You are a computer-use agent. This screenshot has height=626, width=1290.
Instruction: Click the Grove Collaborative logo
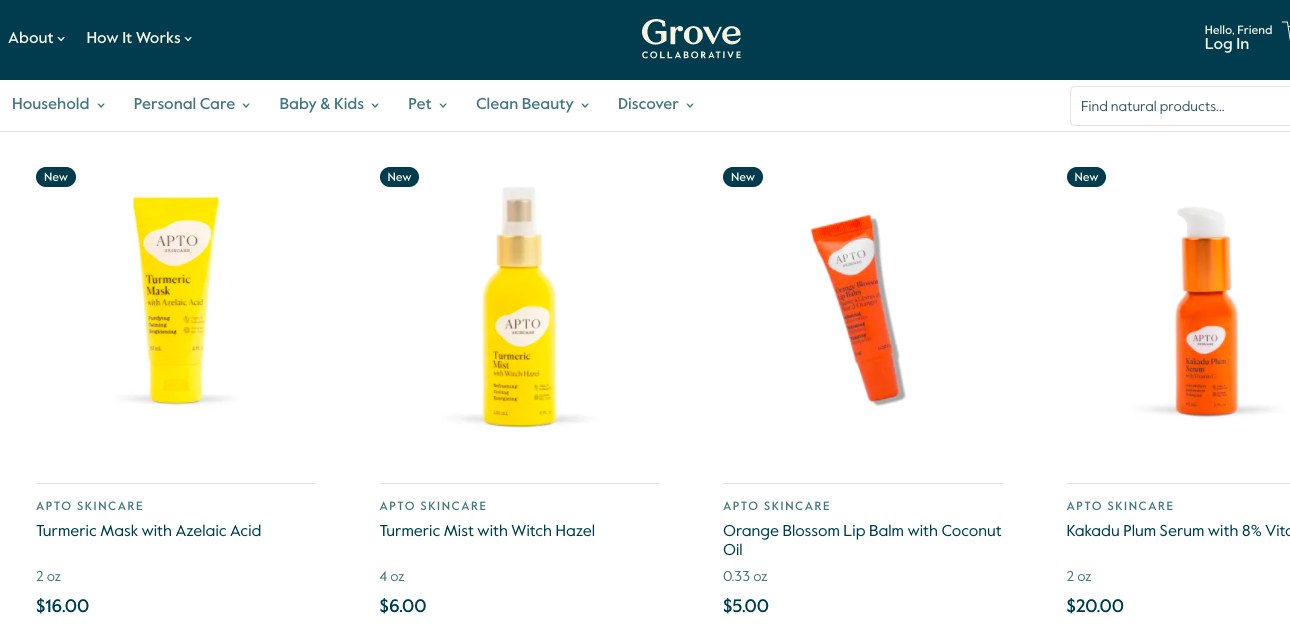691,39
